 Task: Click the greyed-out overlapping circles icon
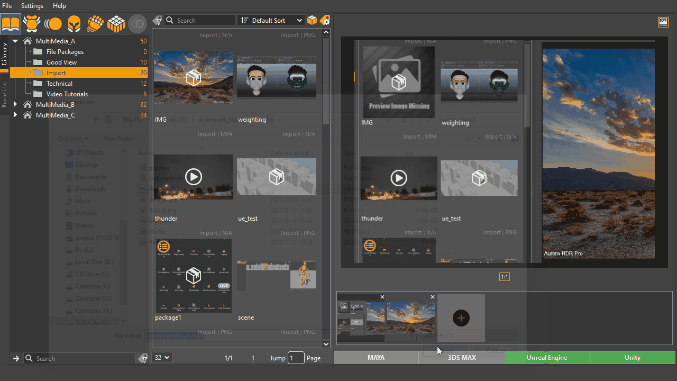138,23
